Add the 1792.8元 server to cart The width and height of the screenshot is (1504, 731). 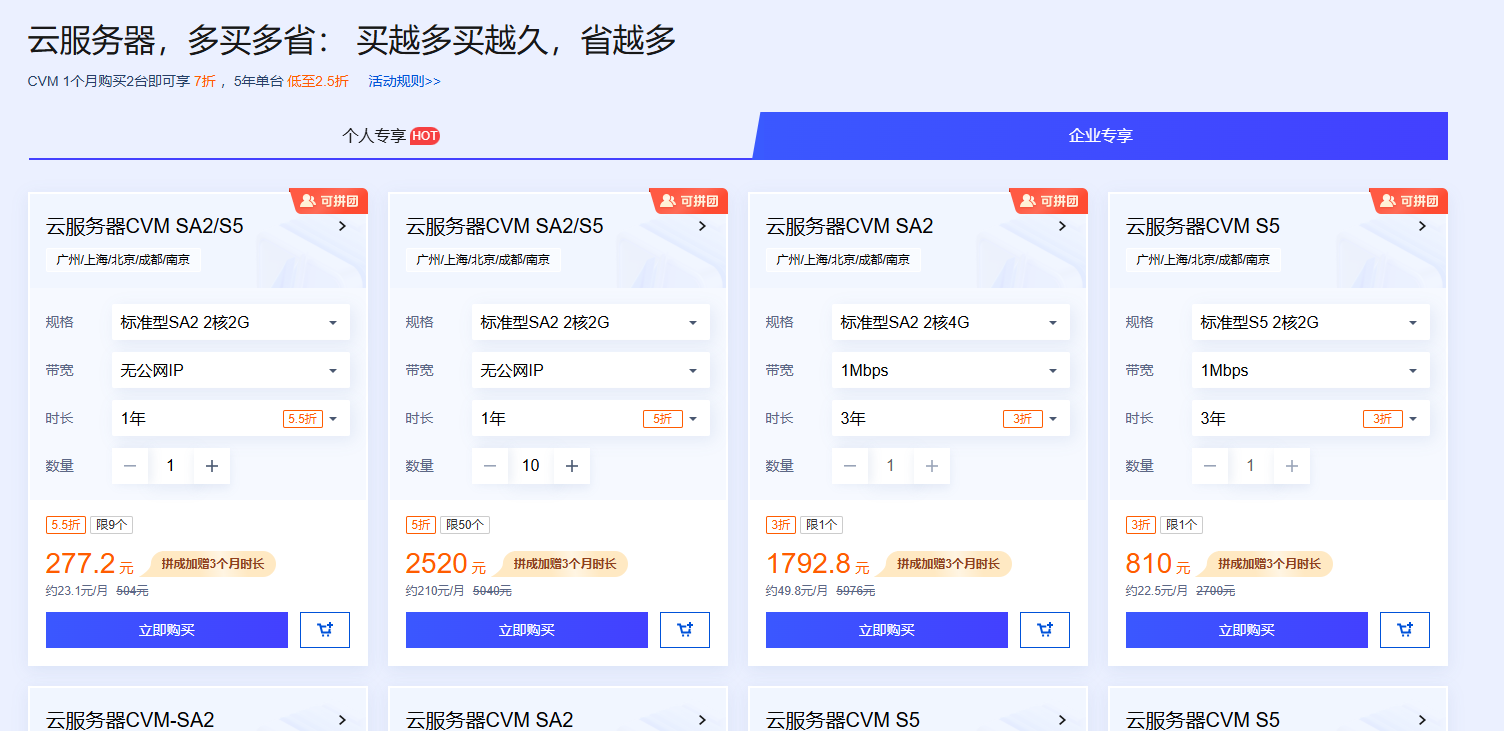point(1045,630)
